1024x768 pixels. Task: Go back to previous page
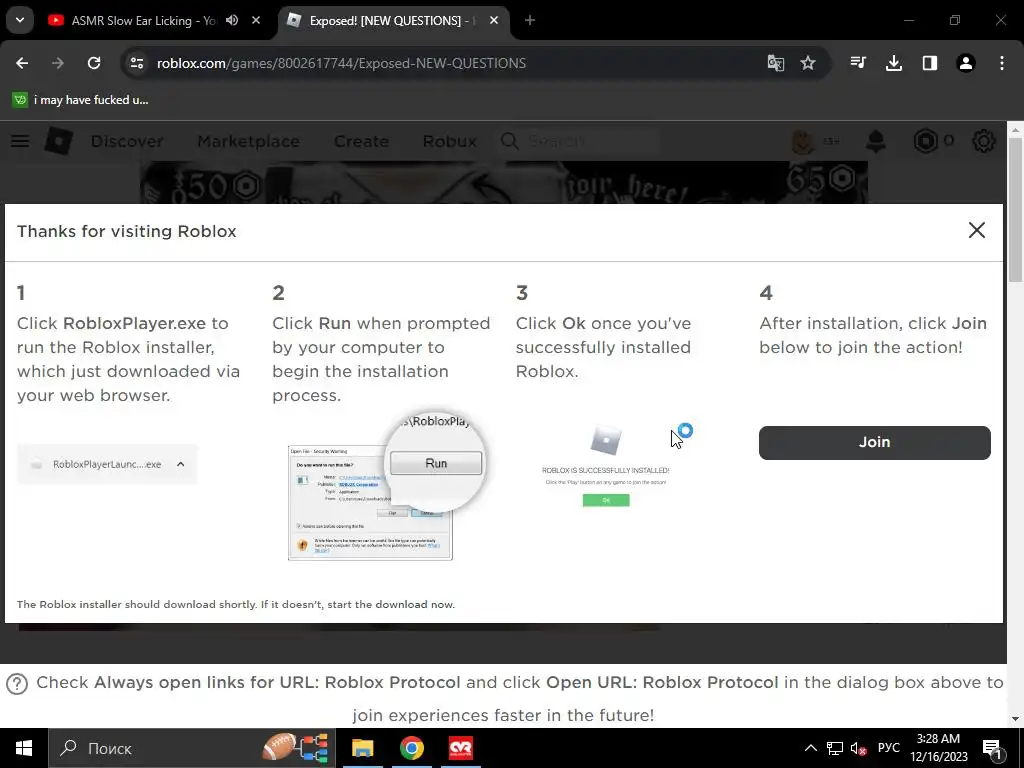click(22, 63)
